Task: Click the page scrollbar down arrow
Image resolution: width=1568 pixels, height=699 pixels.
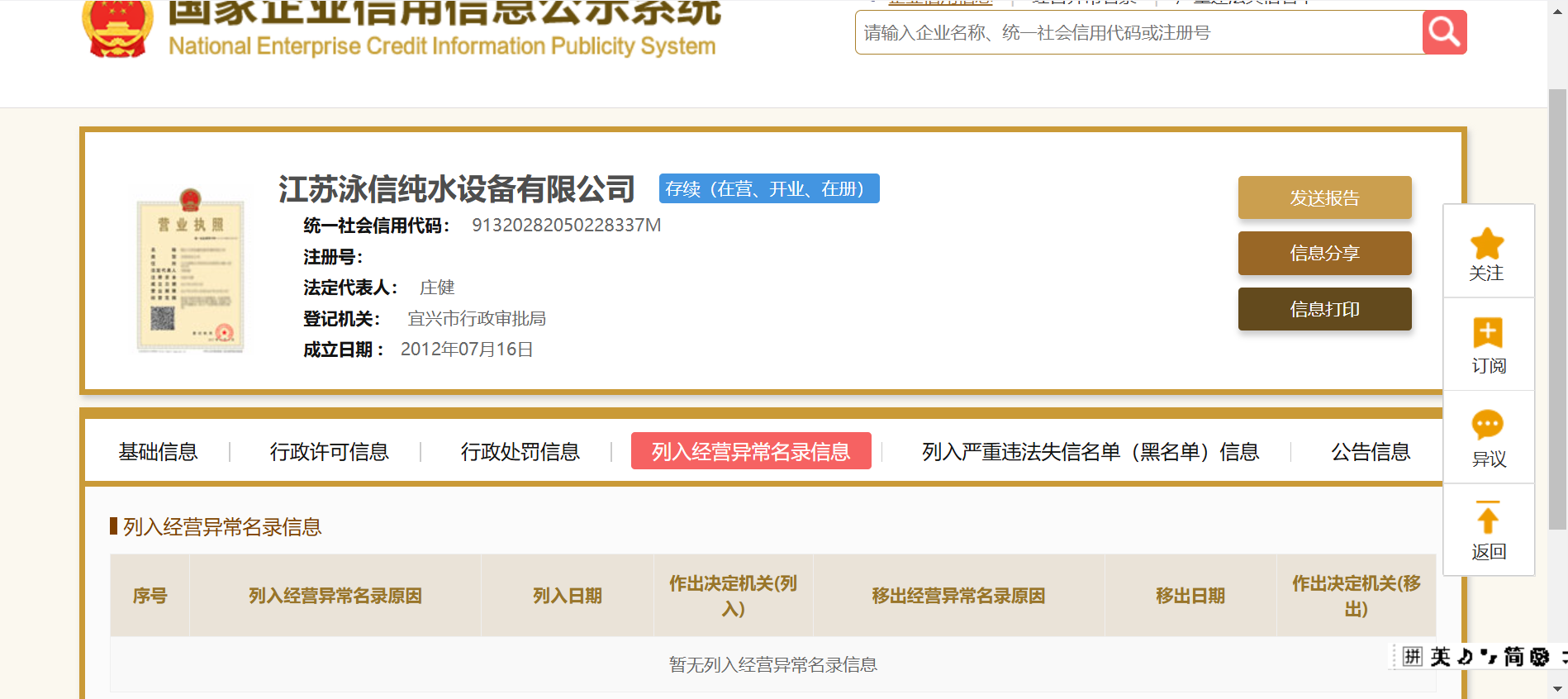Action: (x=1557, y=688)
